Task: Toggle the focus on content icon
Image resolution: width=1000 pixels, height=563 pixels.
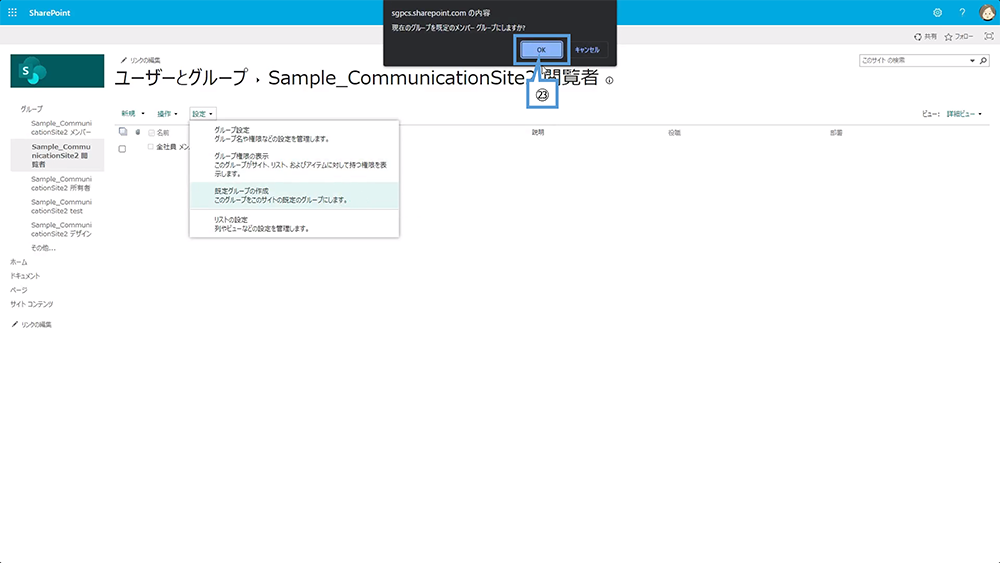Action: click(989, 36)
